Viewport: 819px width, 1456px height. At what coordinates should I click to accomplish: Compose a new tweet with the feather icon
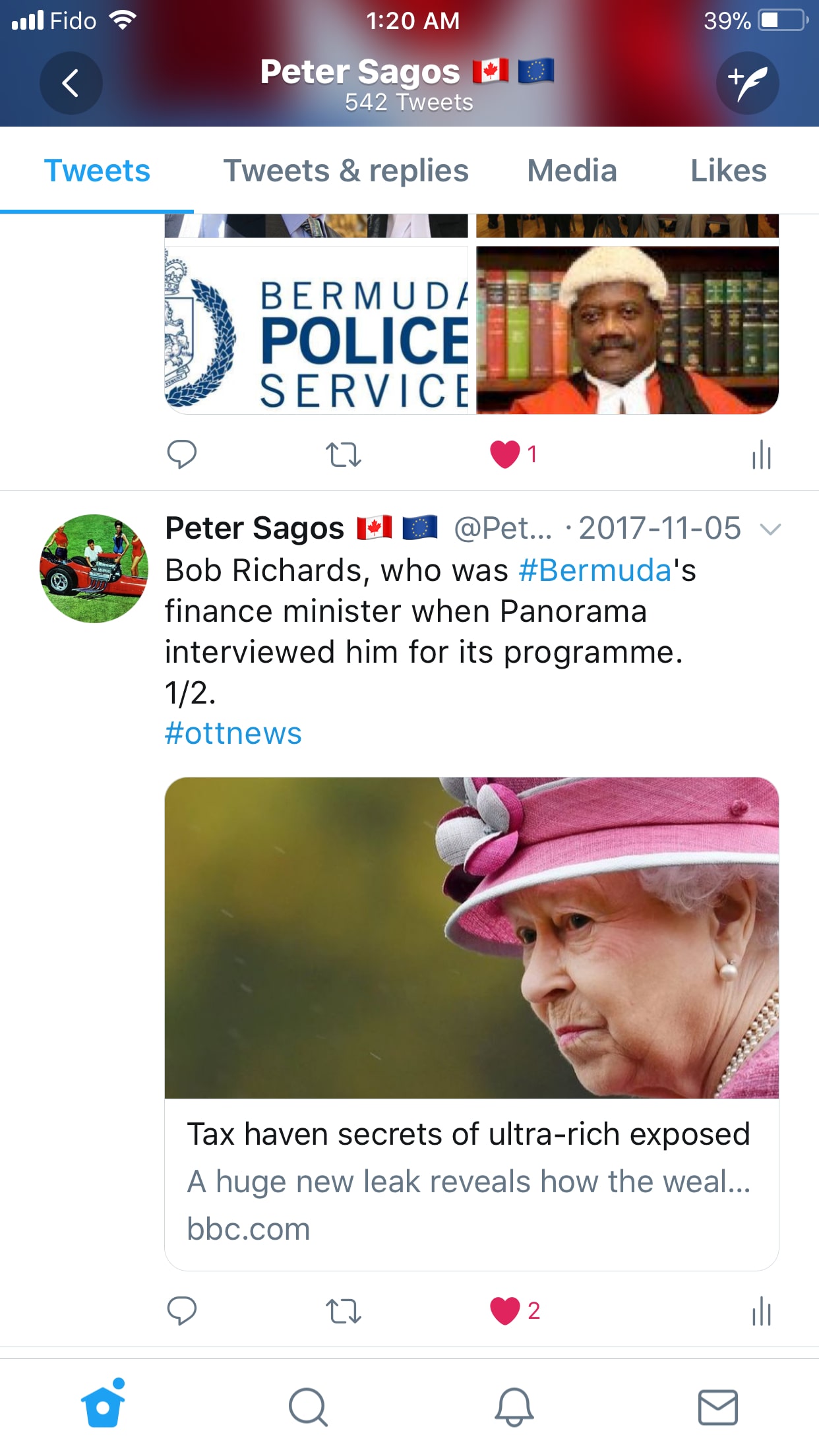(747, 83)
